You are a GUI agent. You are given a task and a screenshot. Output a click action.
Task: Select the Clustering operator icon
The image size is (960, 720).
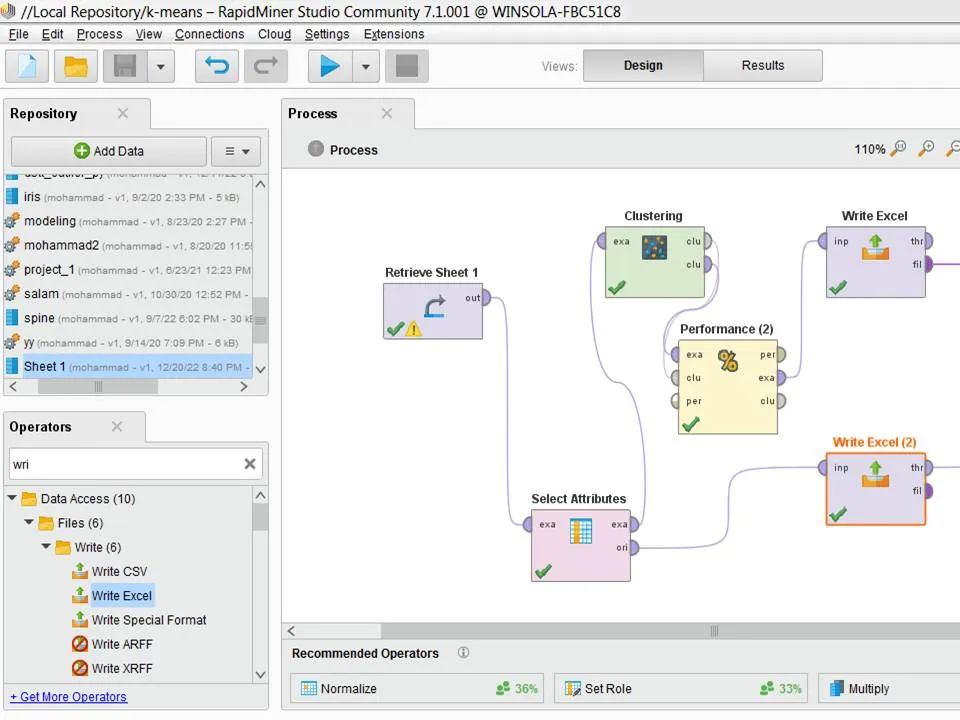click(654, 247)
